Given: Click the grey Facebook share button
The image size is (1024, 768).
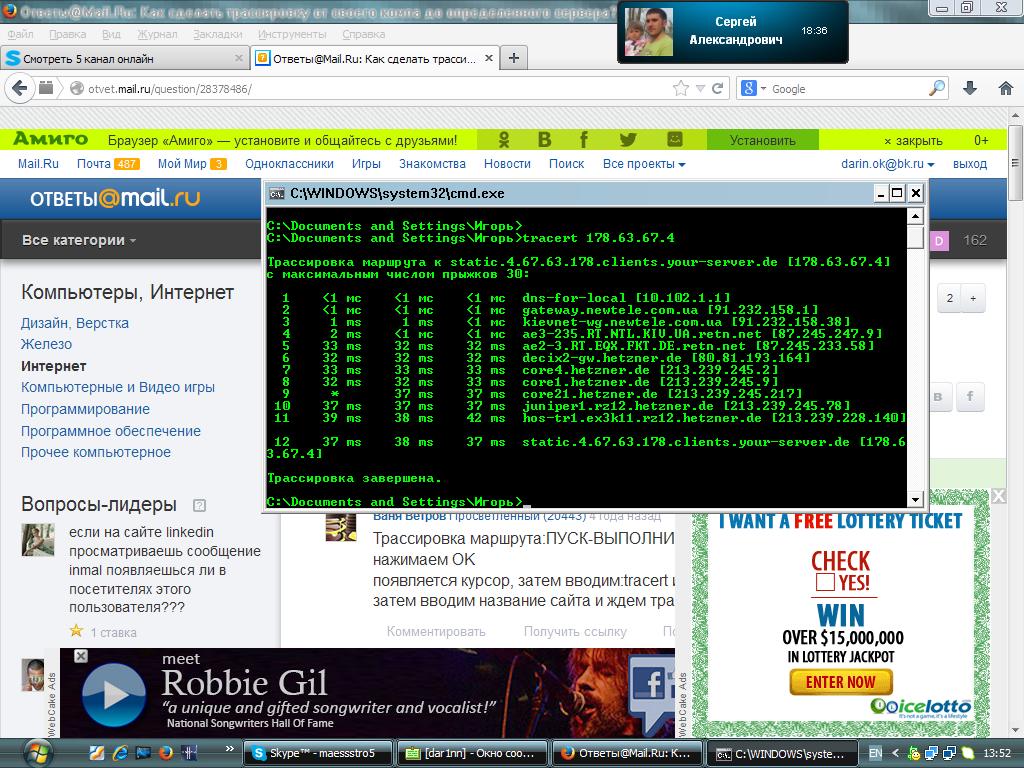Looking at the screenshot, I should 970,396.
